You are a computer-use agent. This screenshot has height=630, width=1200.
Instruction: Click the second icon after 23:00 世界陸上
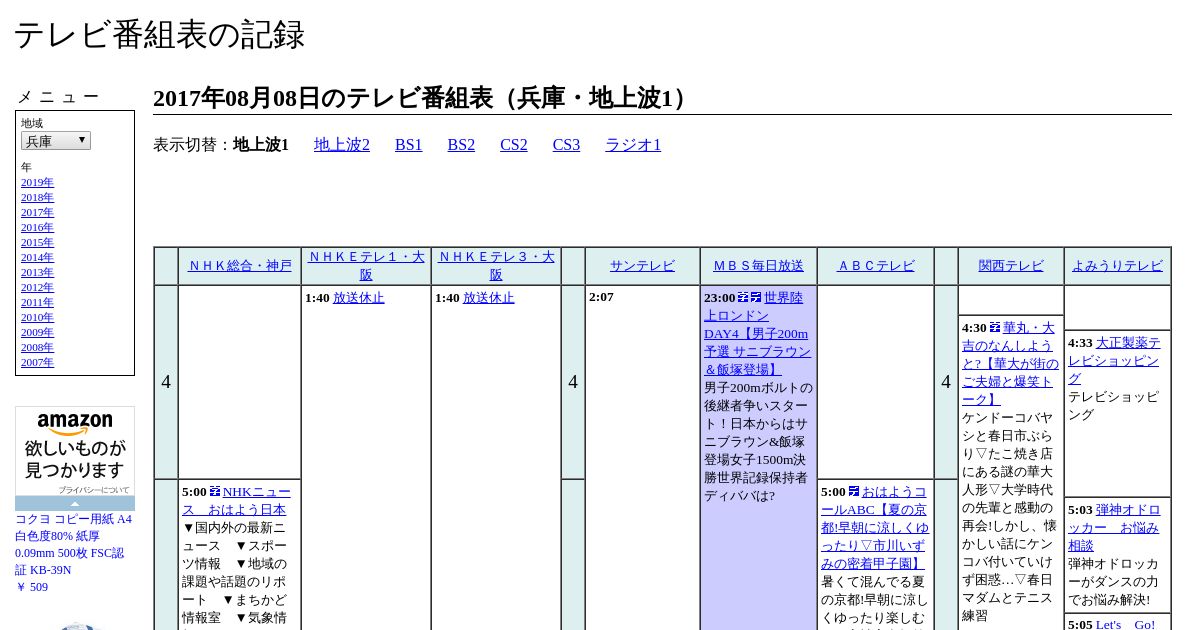tap(756, 298)
